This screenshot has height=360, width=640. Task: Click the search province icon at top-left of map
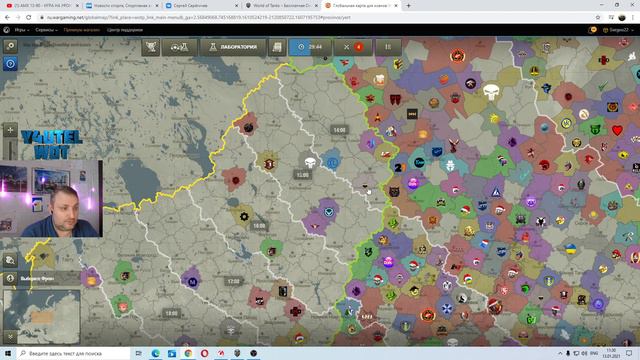point(10,46)
